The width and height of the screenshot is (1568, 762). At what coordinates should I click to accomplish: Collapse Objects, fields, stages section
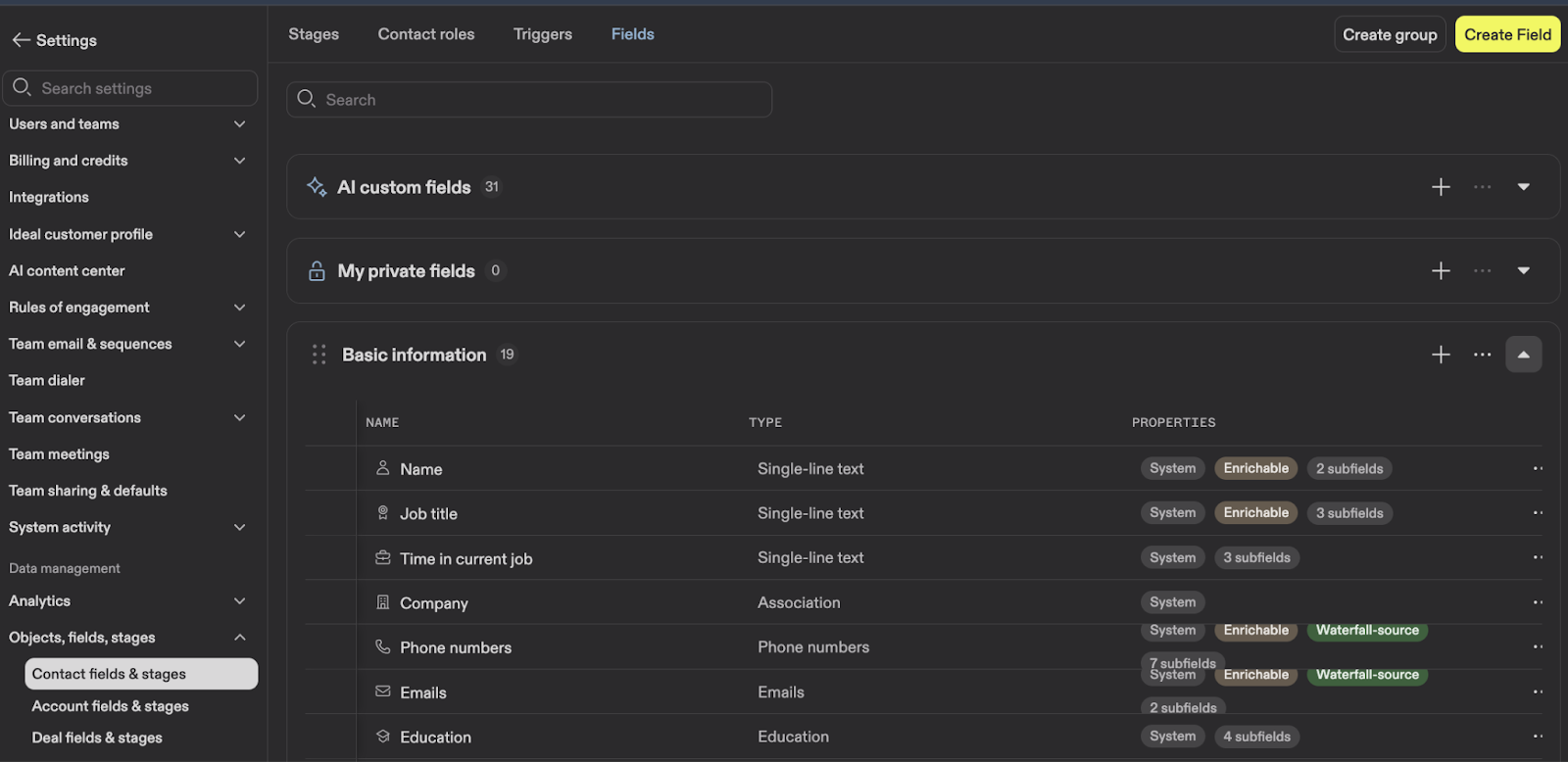click(x=239, y=638)
